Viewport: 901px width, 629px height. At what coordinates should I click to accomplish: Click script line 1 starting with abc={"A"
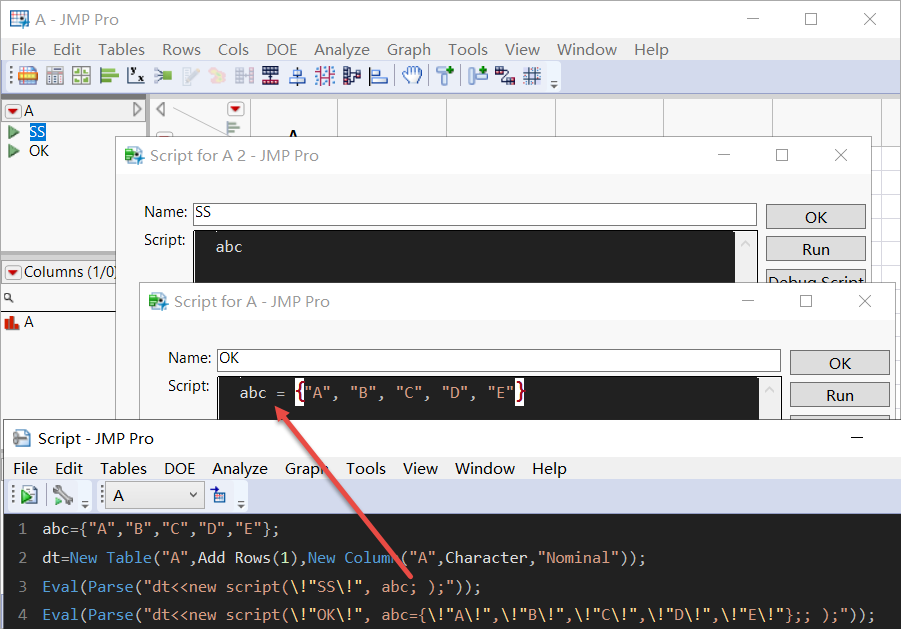(160, 529)
